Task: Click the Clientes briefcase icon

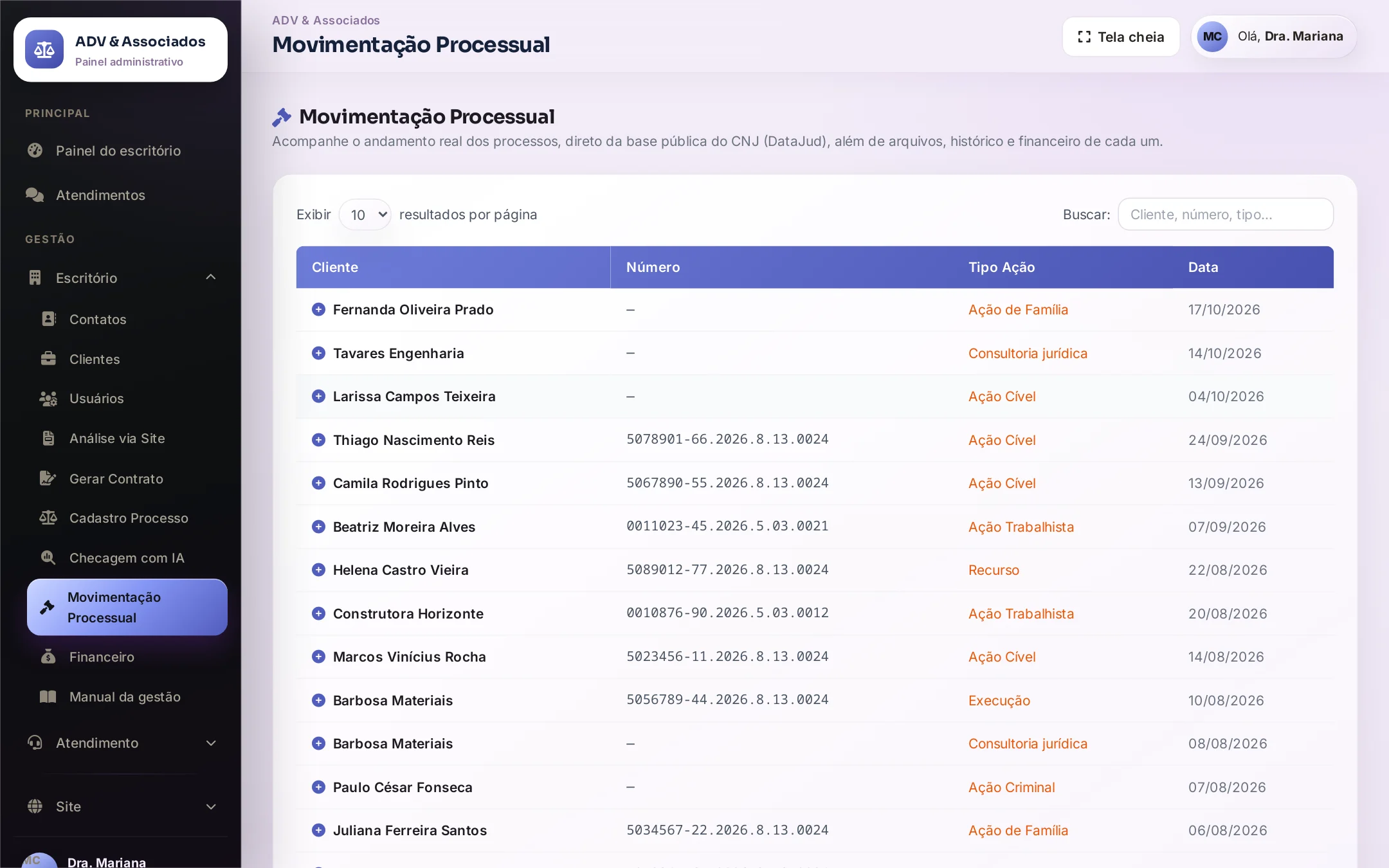Action: click(x=49, y=359)
